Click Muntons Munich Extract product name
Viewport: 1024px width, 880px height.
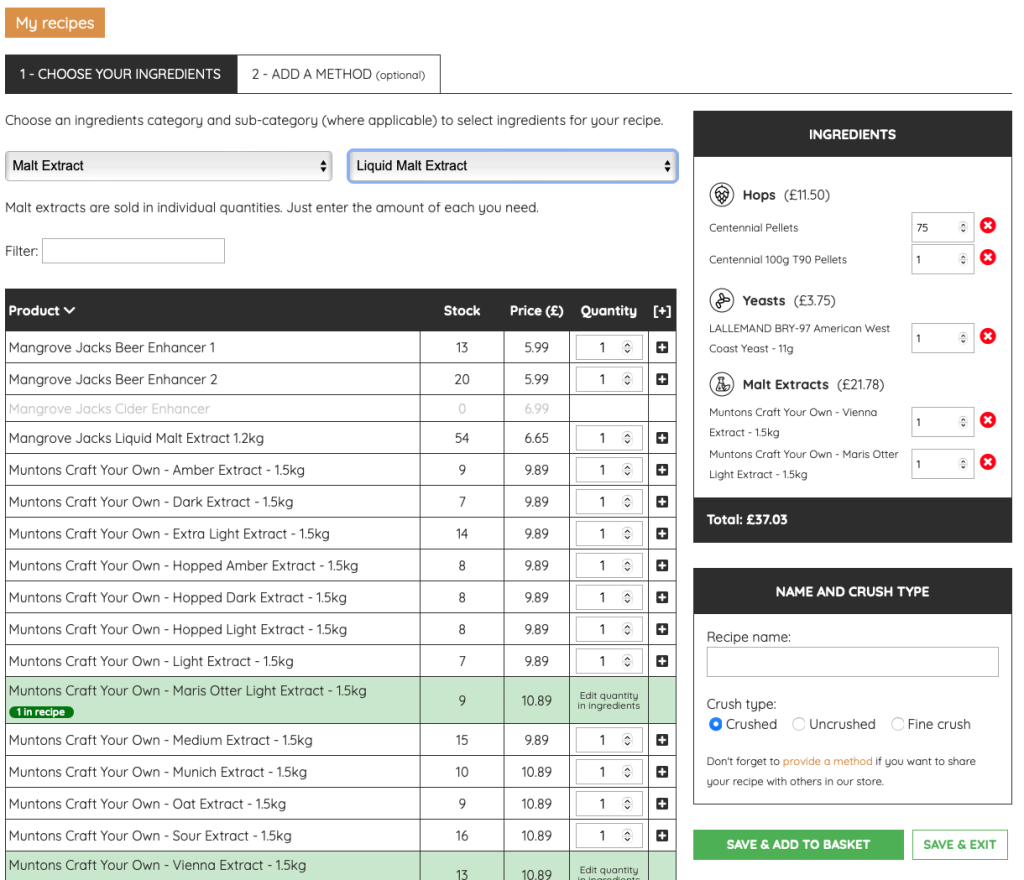tap(157, 772)
